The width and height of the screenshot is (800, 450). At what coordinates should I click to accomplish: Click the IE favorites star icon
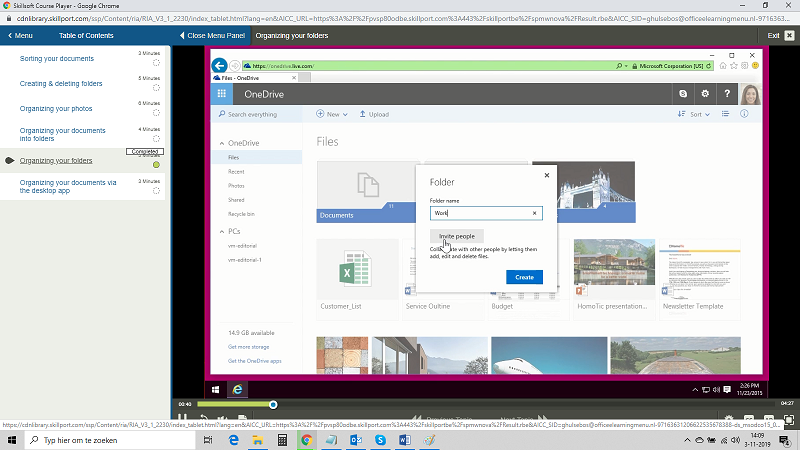coord(734,66)
